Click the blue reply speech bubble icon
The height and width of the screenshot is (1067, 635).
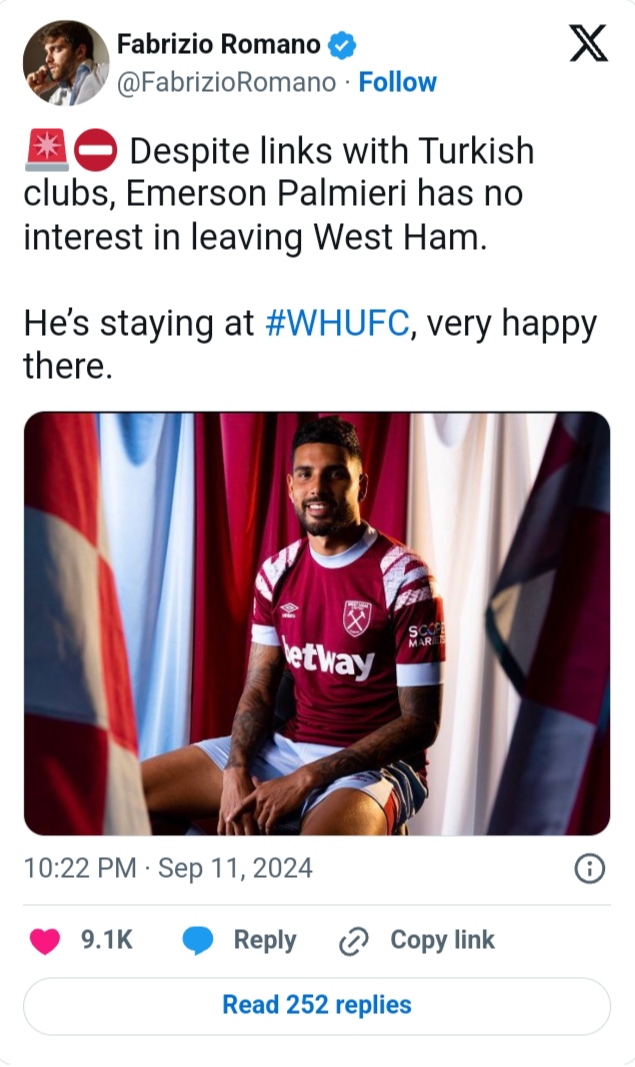pos(198,940)
